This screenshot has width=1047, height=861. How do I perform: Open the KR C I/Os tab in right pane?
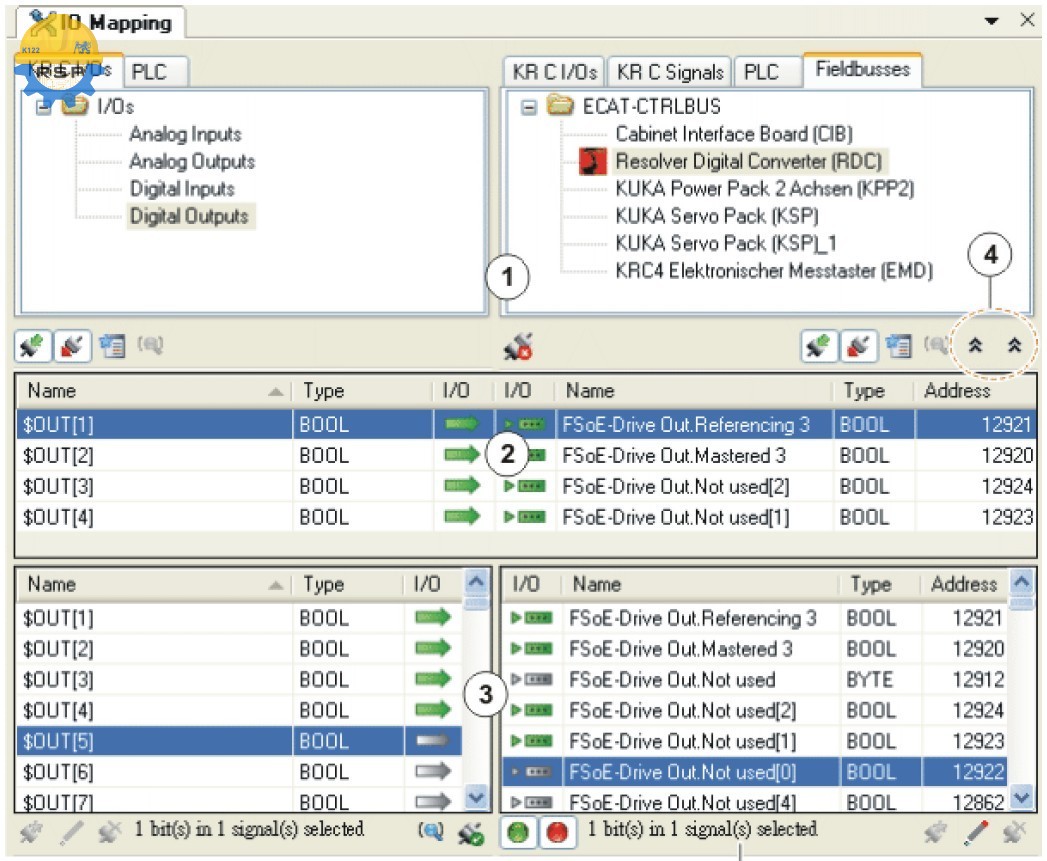[554, 71]
